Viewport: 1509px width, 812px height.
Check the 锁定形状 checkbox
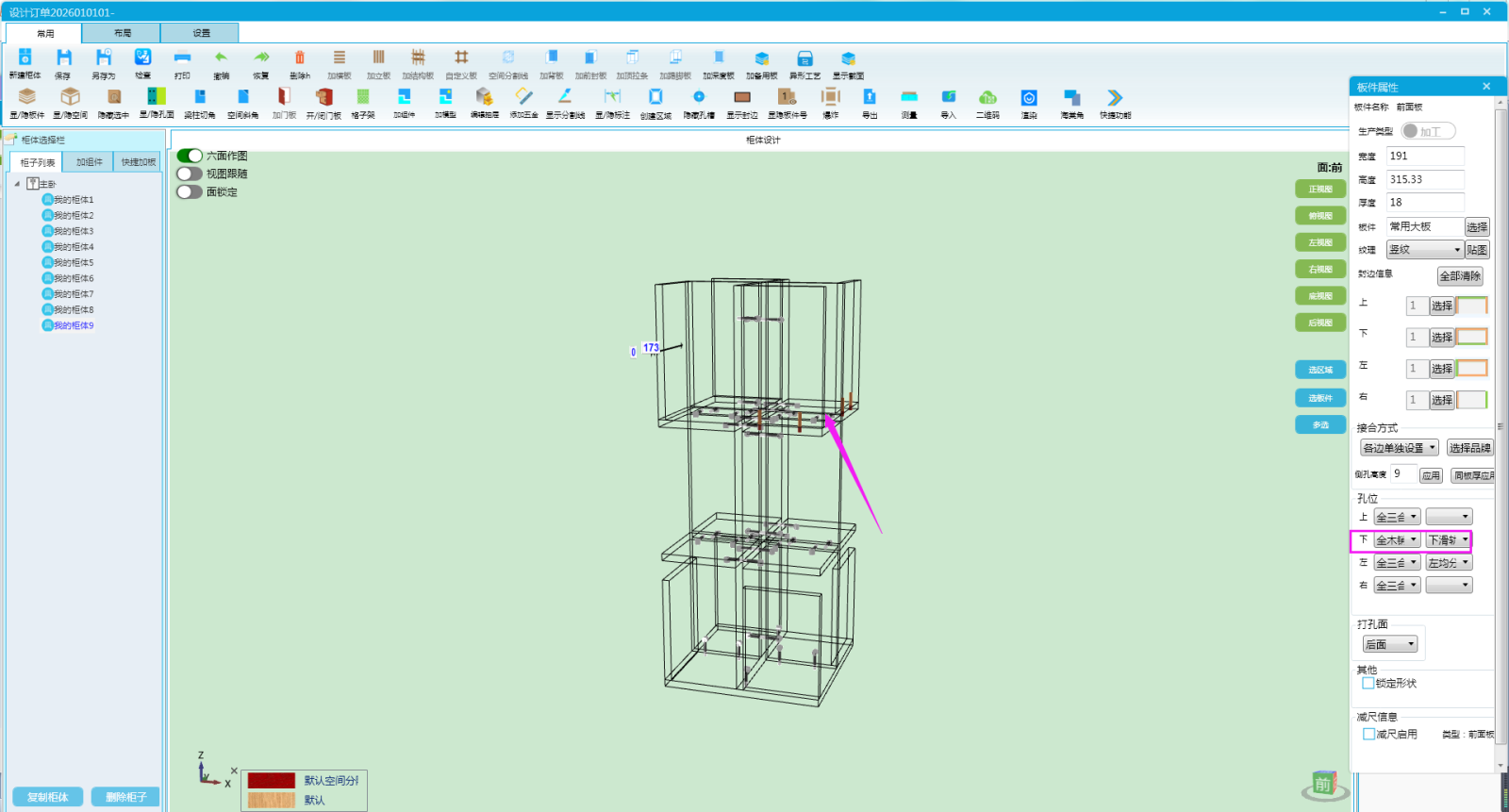point(1368,684)
